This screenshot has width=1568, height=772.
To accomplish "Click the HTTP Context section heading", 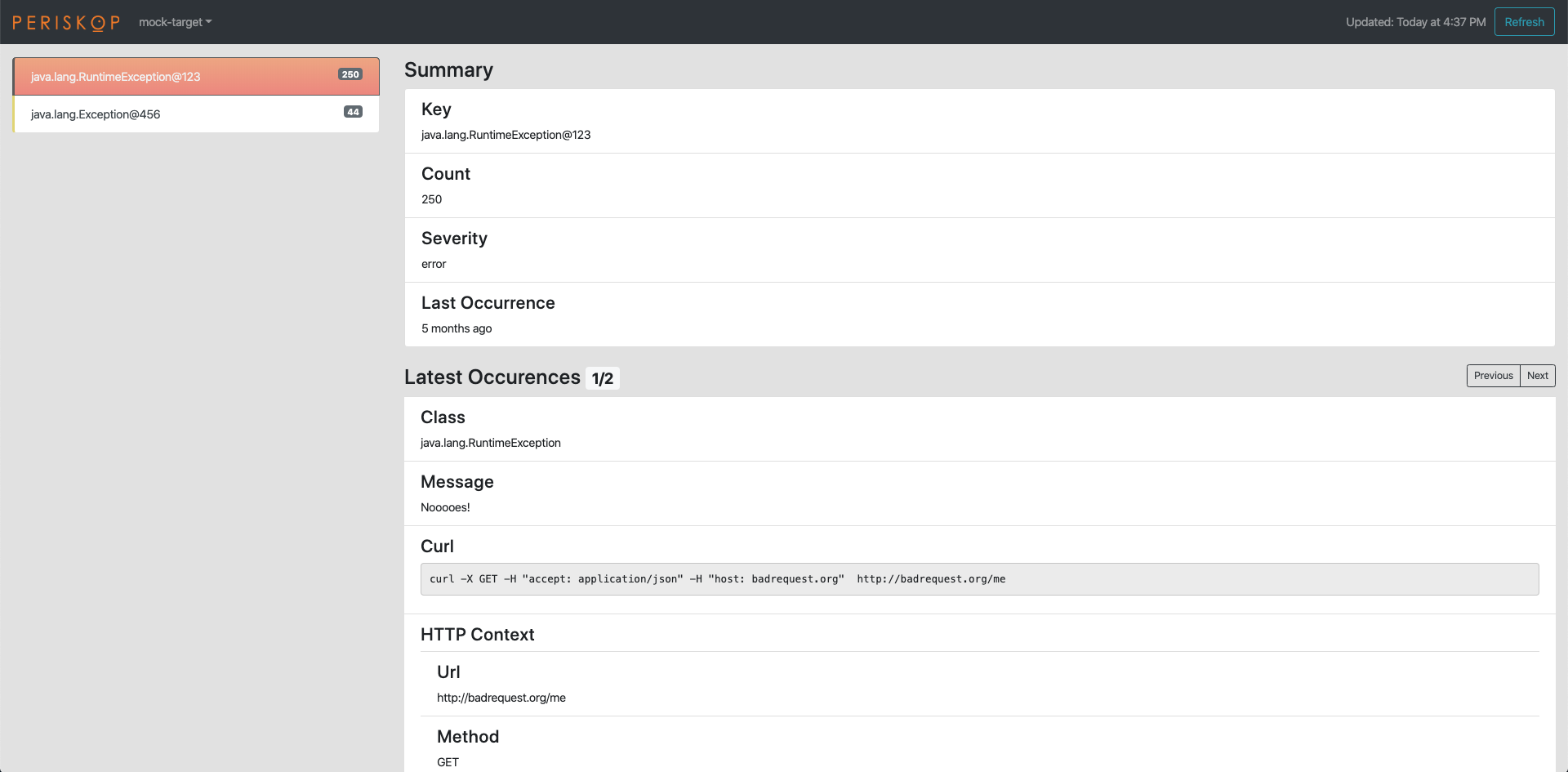I will 477,635.
